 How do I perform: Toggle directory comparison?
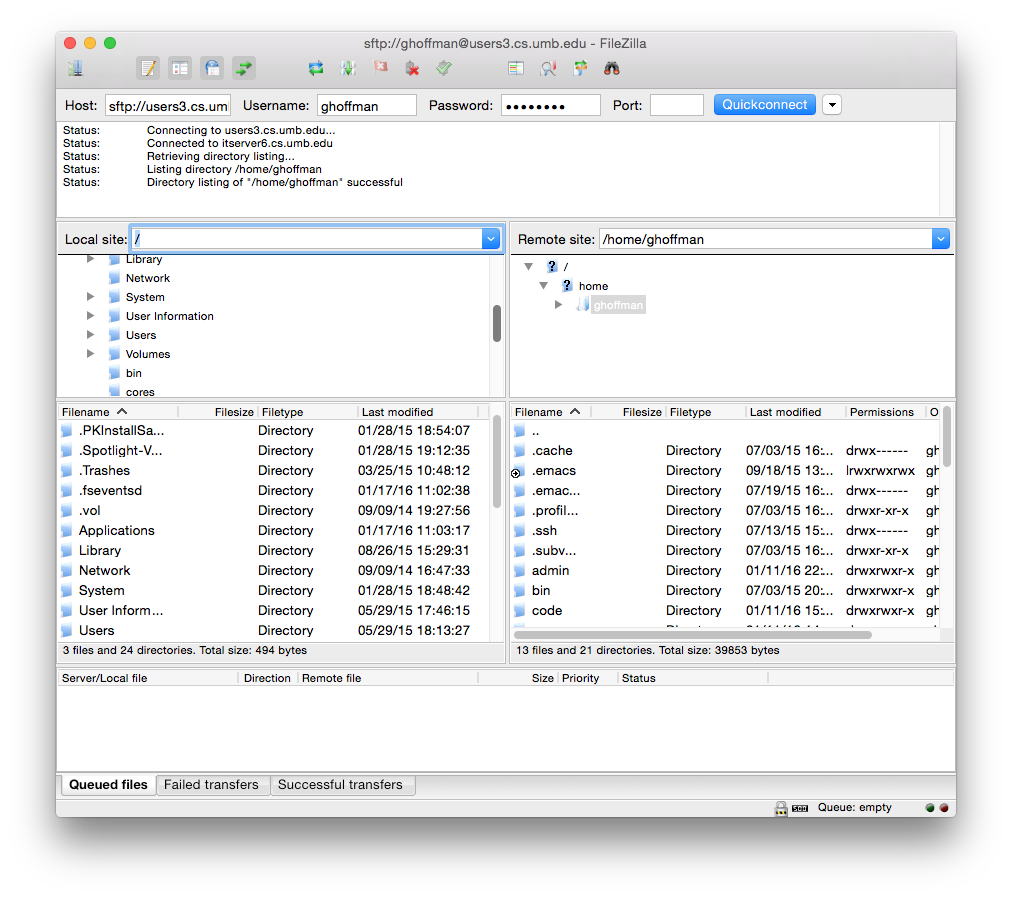click(x=548, y=68)
